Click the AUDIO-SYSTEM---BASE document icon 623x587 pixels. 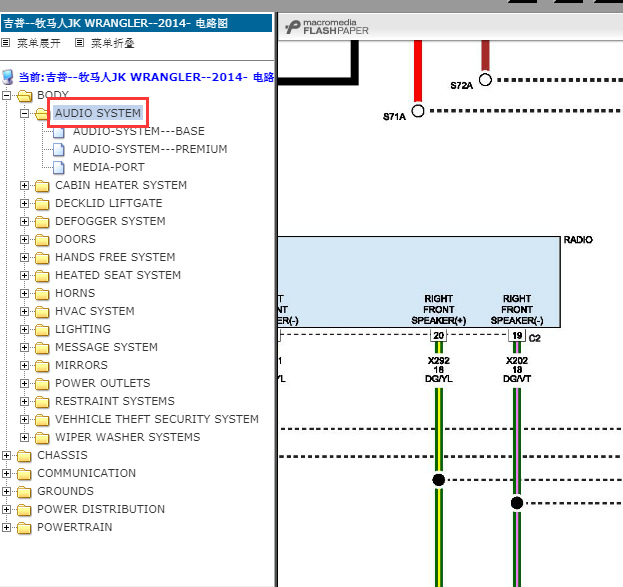pos(59,132)
